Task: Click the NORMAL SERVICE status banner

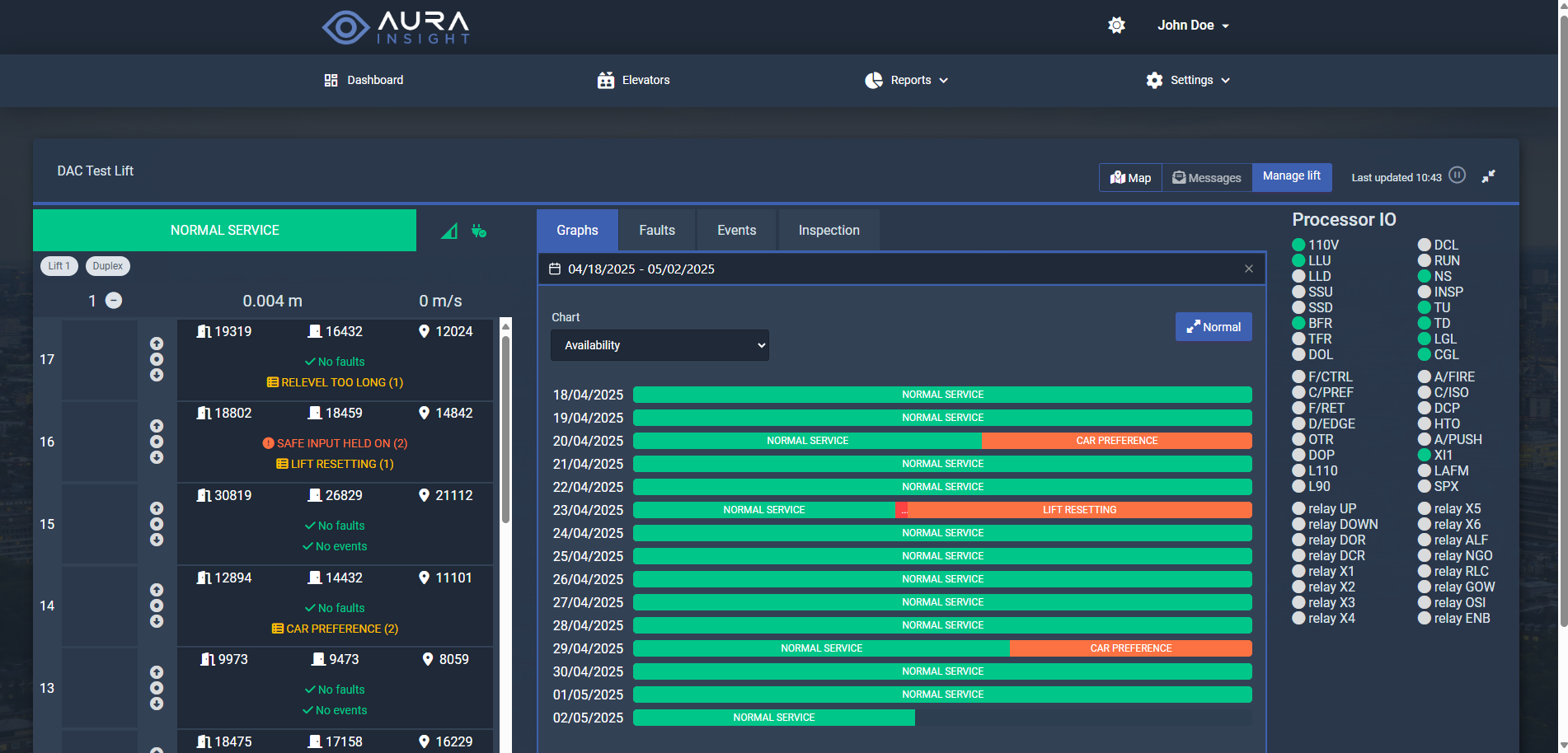Action: [224, 231]
